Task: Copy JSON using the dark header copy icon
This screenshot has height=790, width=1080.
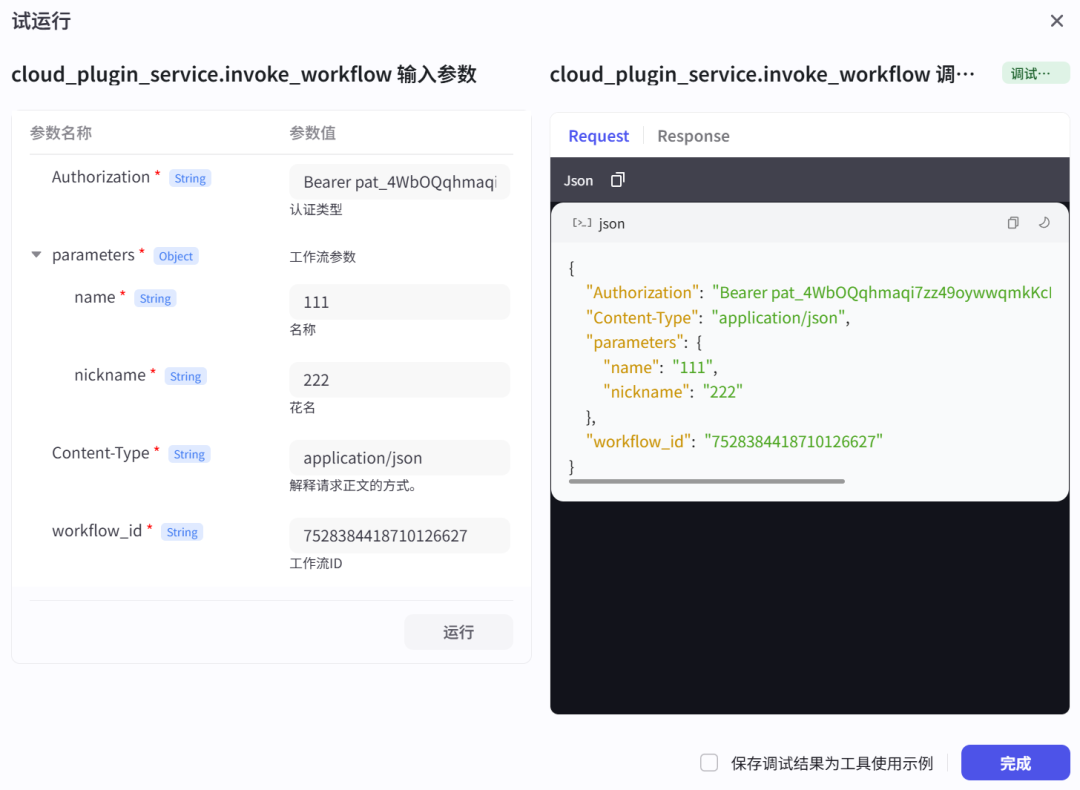Action: 618,180
